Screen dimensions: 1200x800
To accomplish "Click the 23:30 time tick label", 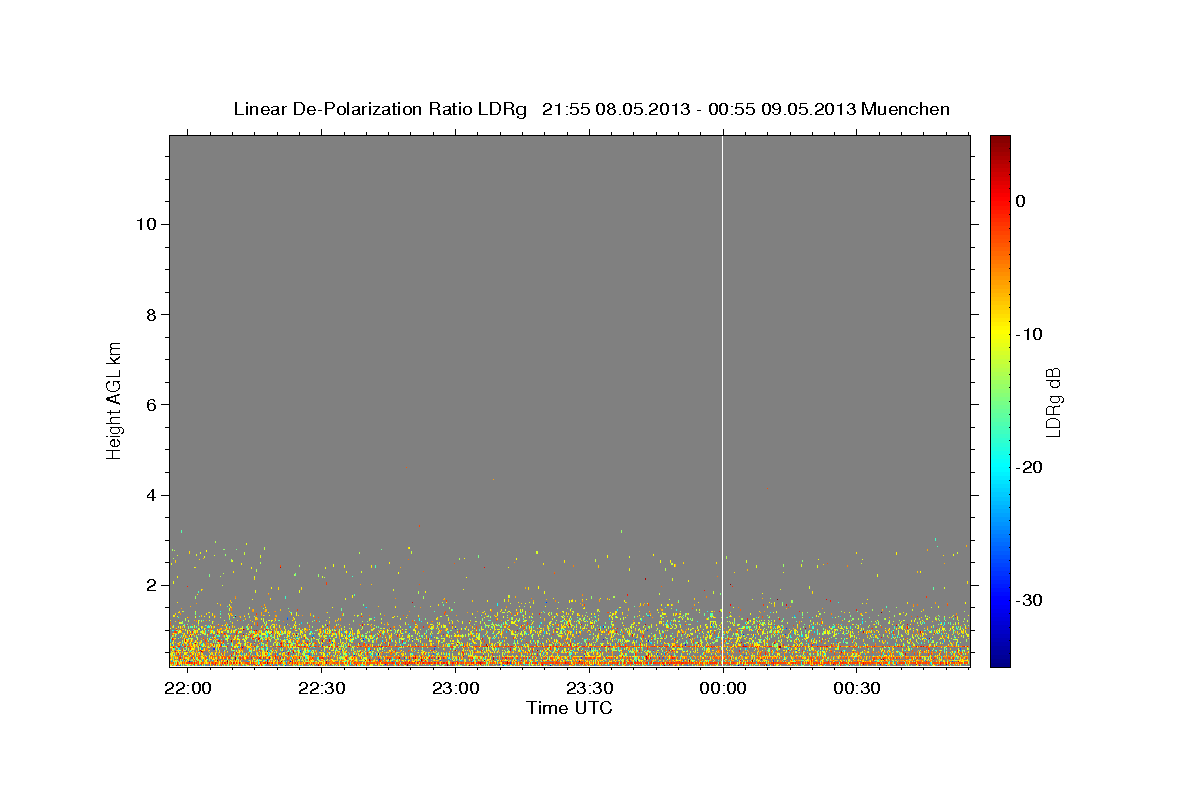I will pos(589,689).
